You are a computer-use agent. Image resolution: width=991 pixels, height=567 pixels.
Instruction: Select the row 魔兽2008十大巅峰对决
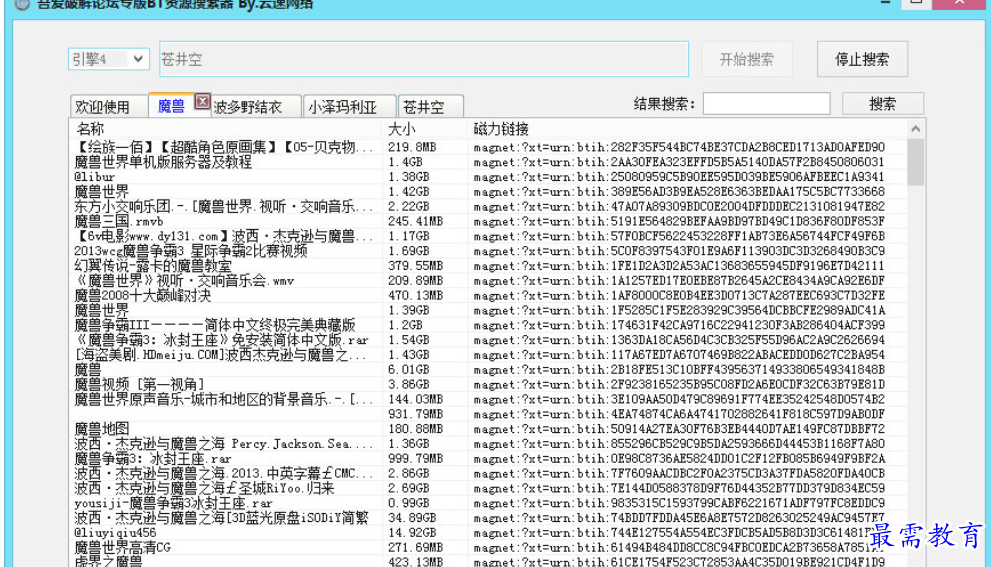(x=487, y=296)
